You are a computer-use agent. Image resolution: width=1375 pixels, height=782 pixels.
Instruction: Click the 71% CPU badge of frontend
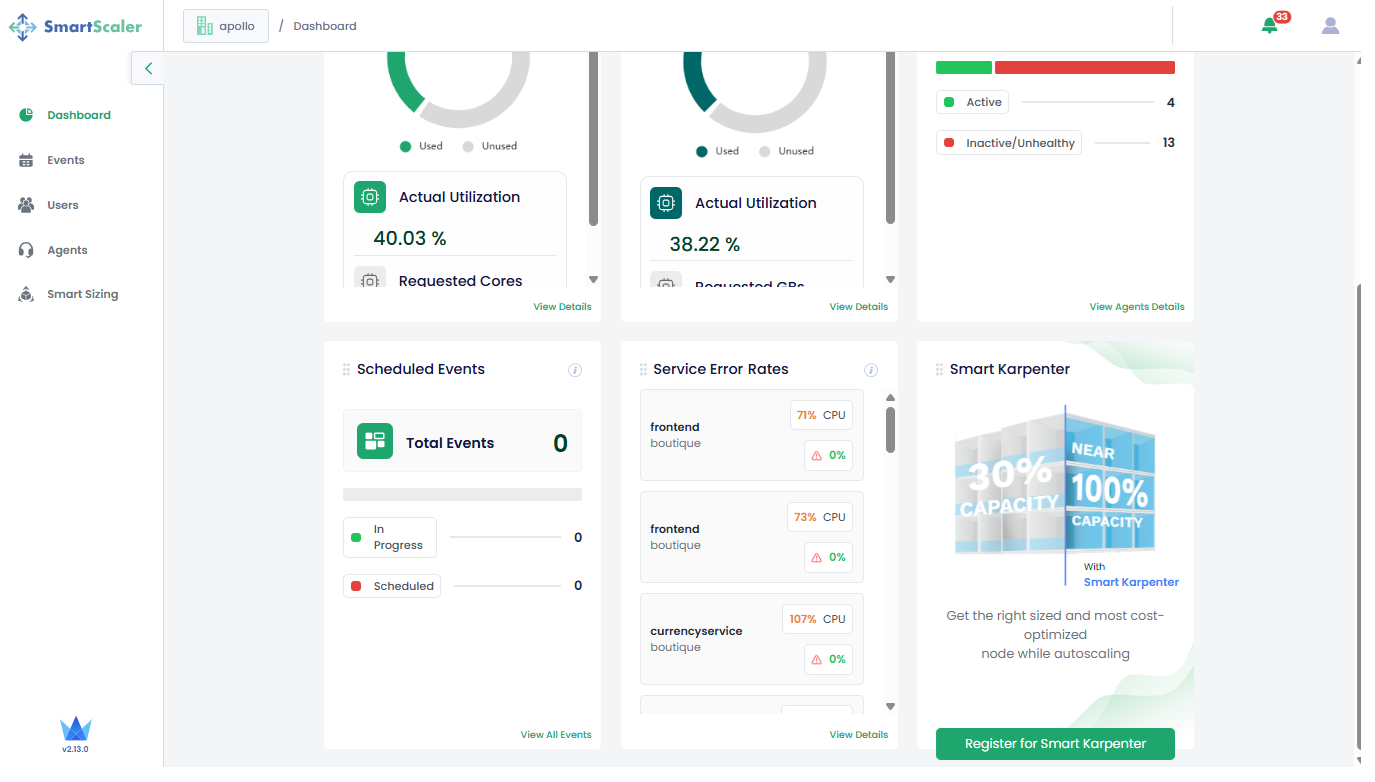(x=821, y=415)
